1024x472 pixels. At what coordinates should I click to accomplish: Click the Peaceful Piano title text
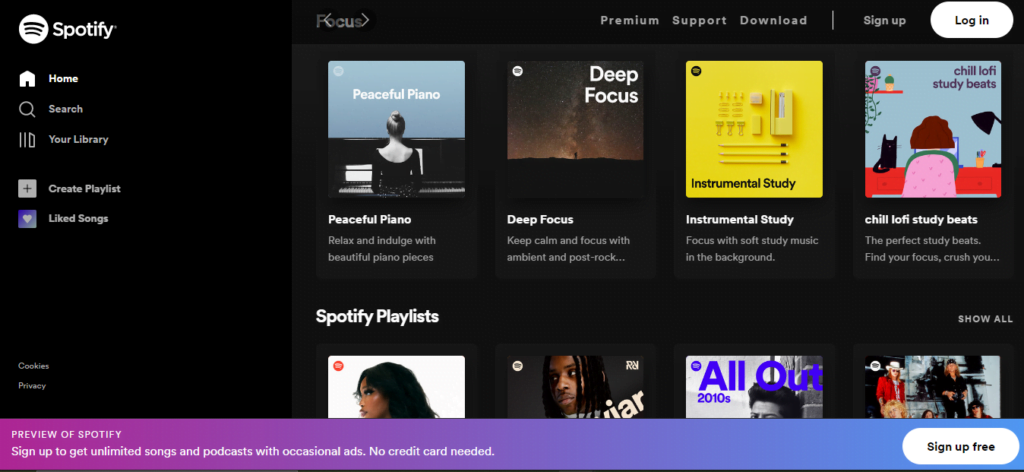coord(370,219)
